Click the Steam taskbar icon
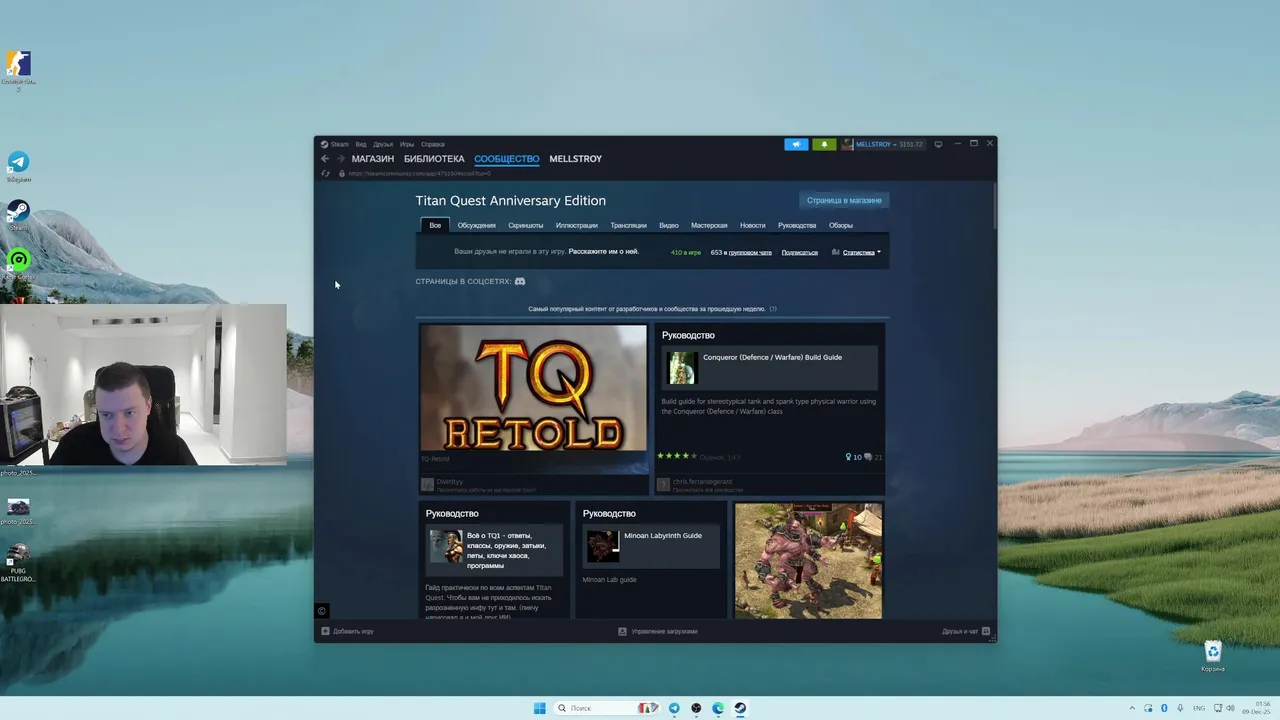Image resolution: width=1280 pixels, height=720 pixels. click(740, 708)
